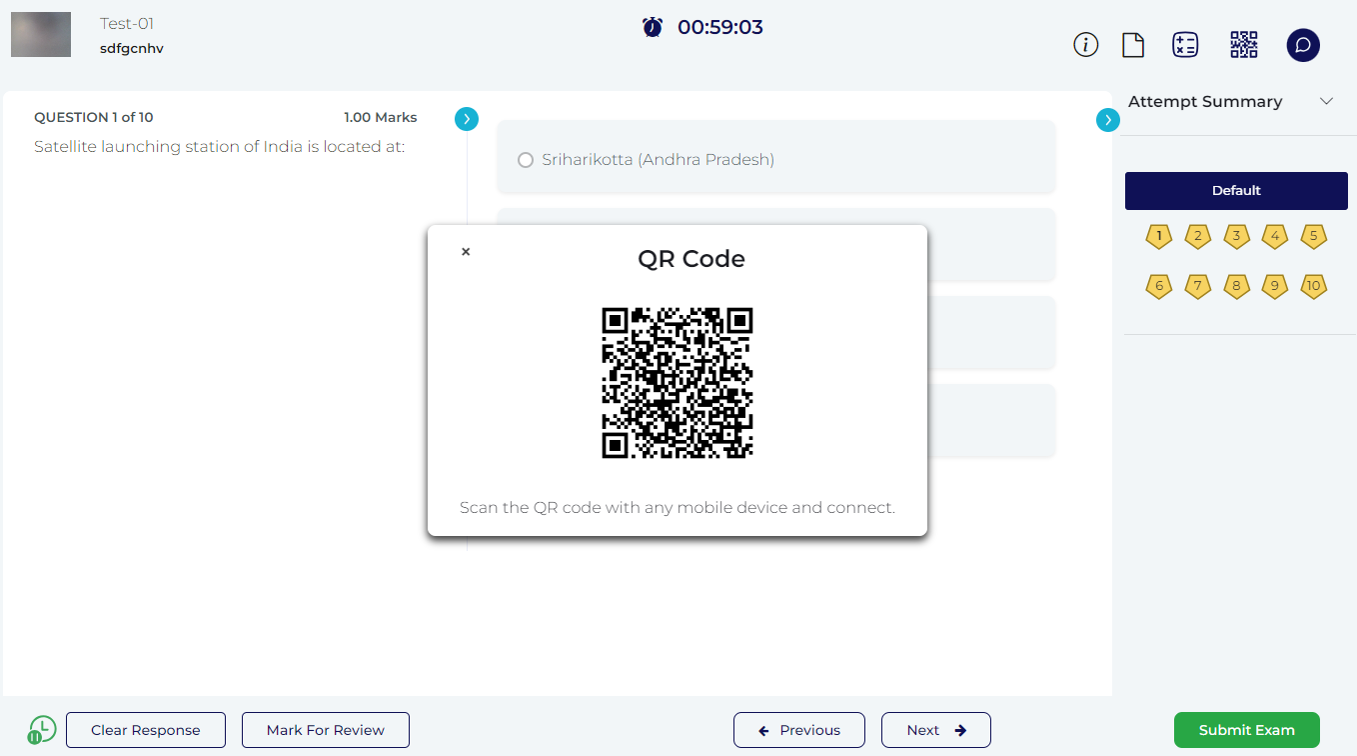Click the 'QR Code' dialog title
The width and height of the screenshot is (1357, 756).
click(691, 259)
